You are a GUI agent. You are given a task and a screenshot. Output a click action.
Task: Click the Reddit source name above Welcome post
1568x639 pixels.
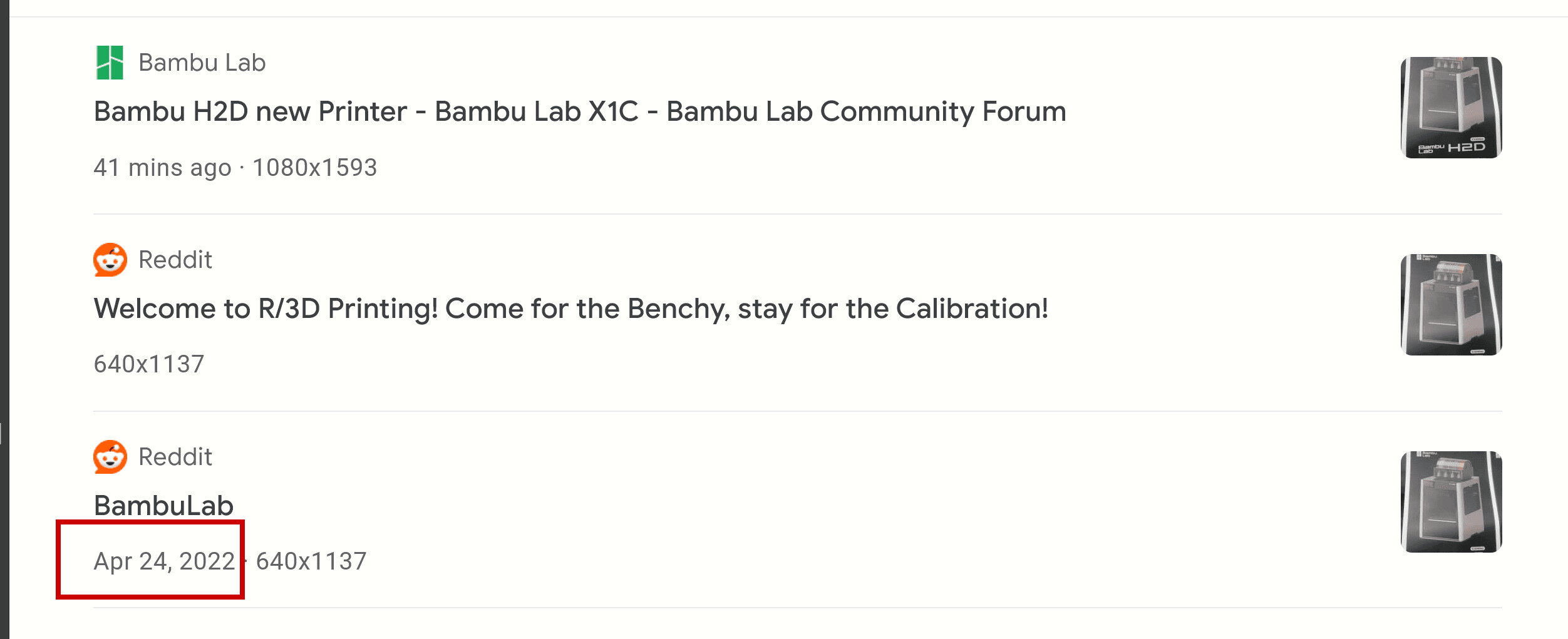point(175,260)
